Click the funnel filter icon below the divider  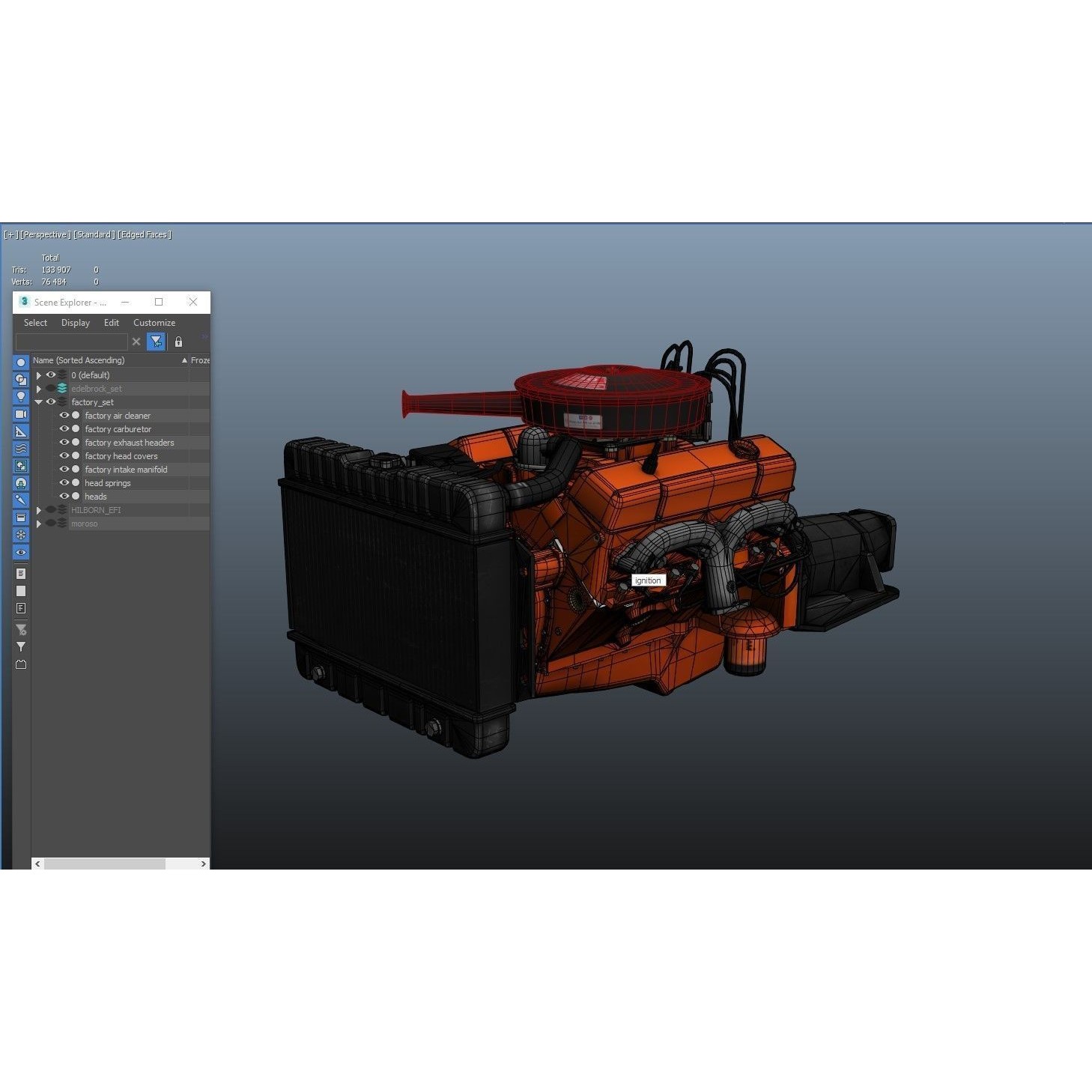coord(21,647)
